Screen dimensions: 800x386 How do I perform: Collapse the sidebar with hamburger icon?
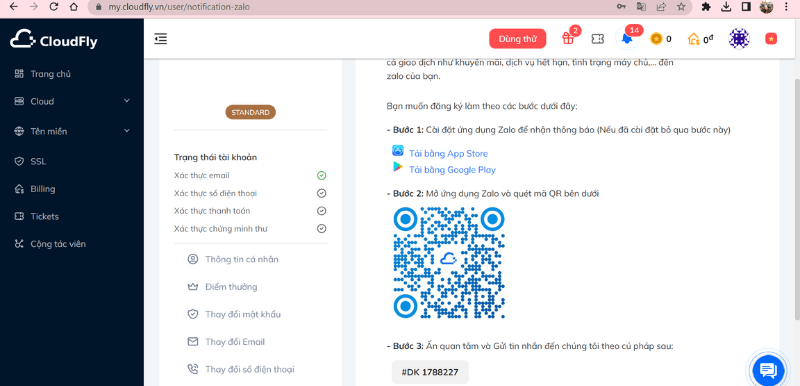[x=161, y=39]
